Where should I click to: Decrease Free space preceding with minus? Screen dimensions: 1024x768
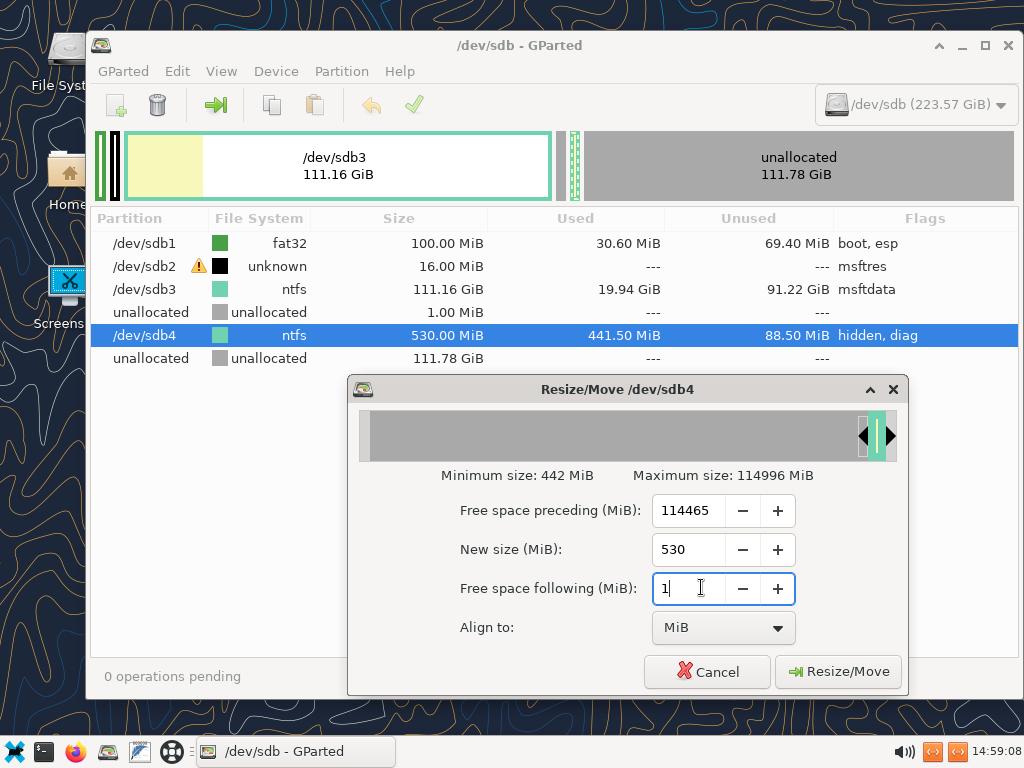coord(742,511)
